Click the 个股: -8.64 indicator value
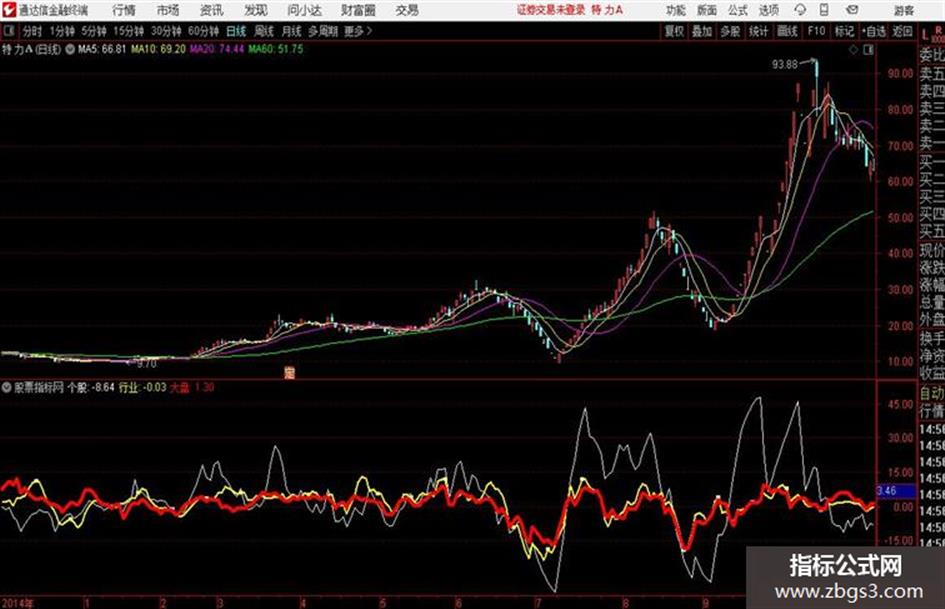 (x=90, y=387)
